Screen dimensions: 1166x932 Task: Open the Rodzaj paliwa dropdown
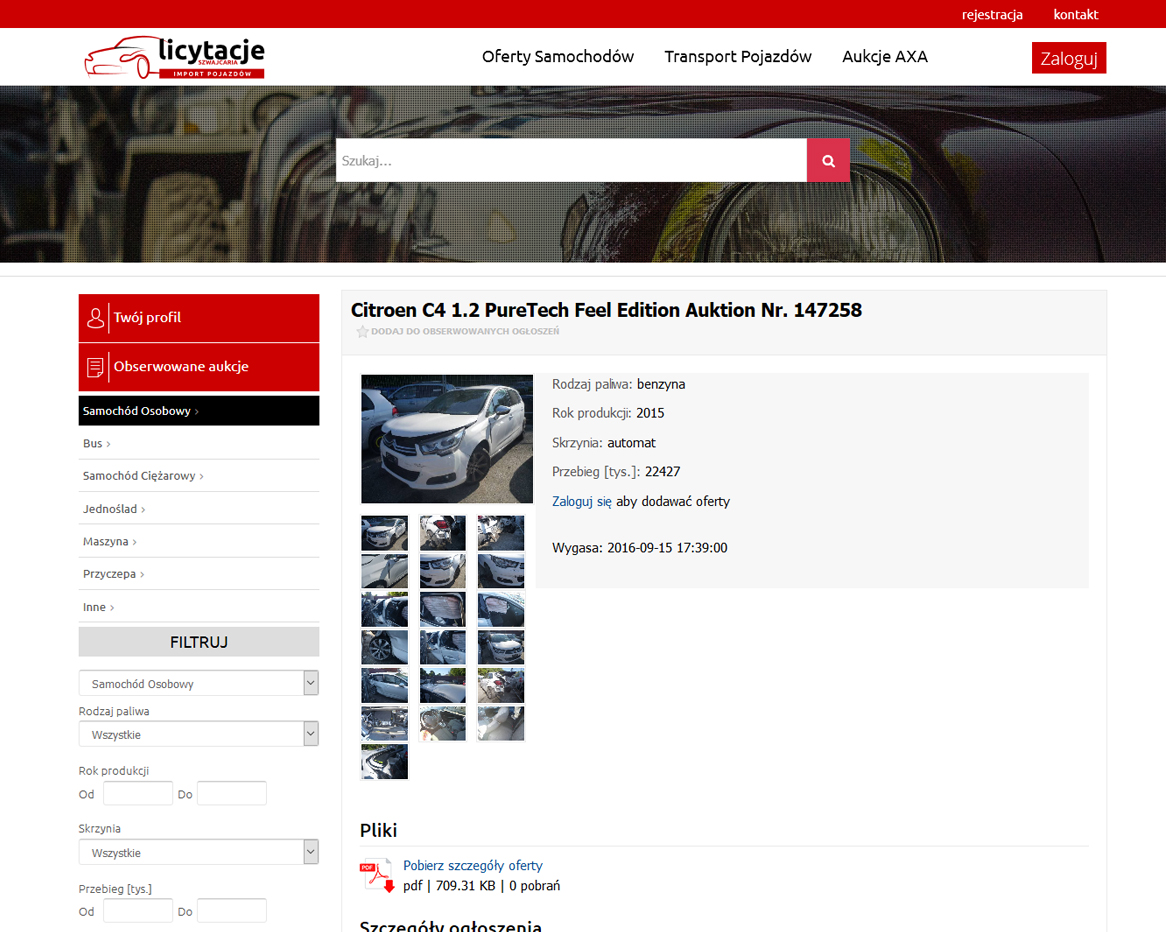click(199, 734)
